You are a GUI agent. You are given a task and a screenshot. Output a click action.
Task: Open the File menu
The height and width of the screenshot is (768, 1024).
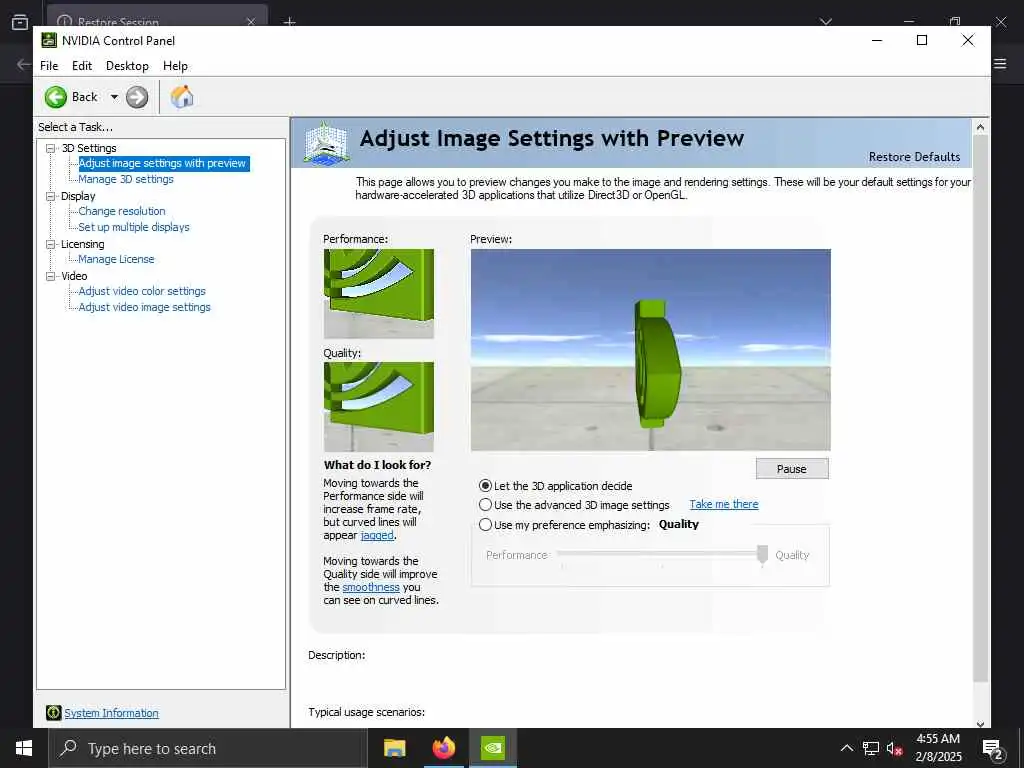click(49, 66)
